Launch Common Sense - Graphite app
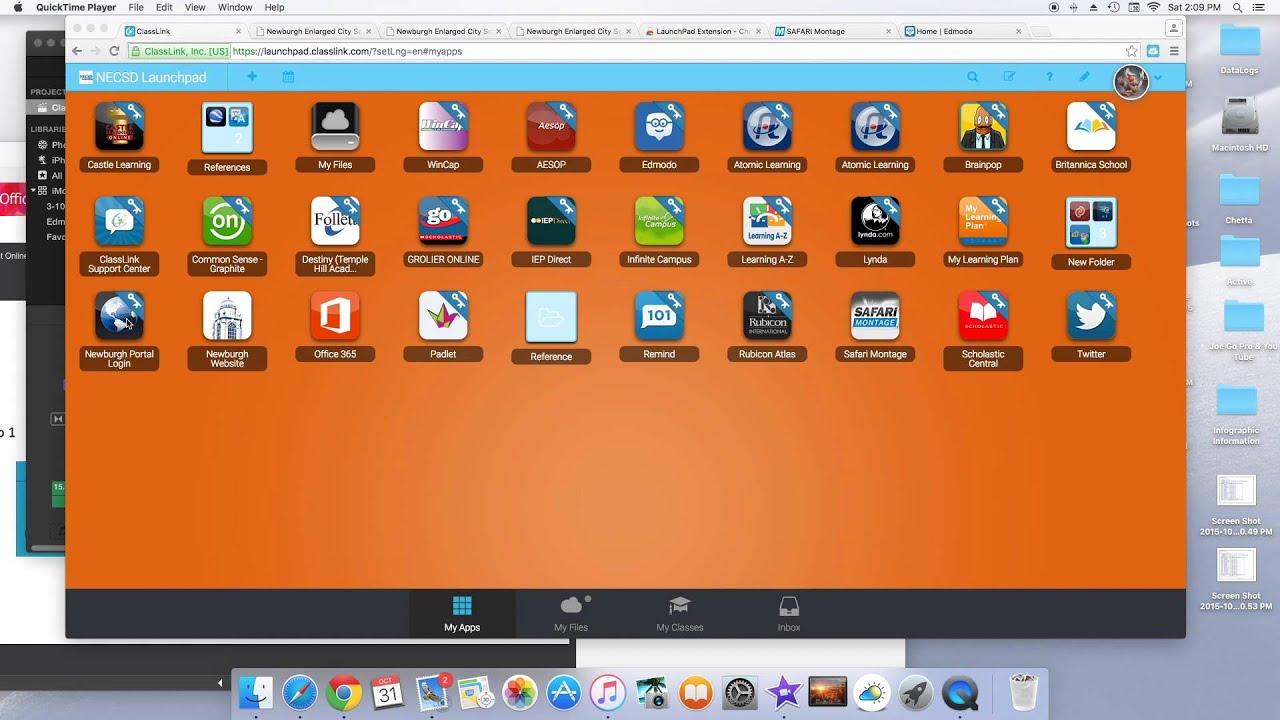Image resolution: width=1280 pixels, height=720 pixels. (x=227, y=221)
